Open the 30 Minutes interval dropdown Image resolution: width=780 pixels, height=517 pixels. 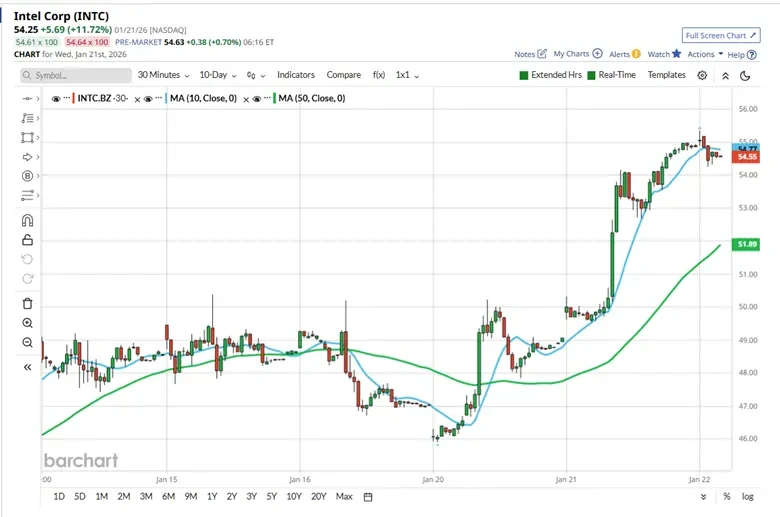pyautogui.click(x=163, y=75)
